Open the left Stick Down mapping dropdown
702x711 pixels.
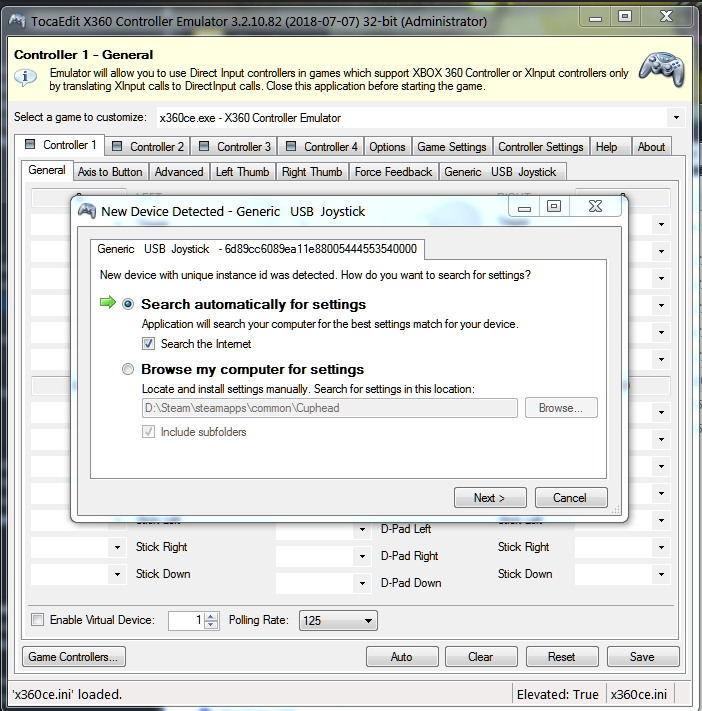(117, 575)
